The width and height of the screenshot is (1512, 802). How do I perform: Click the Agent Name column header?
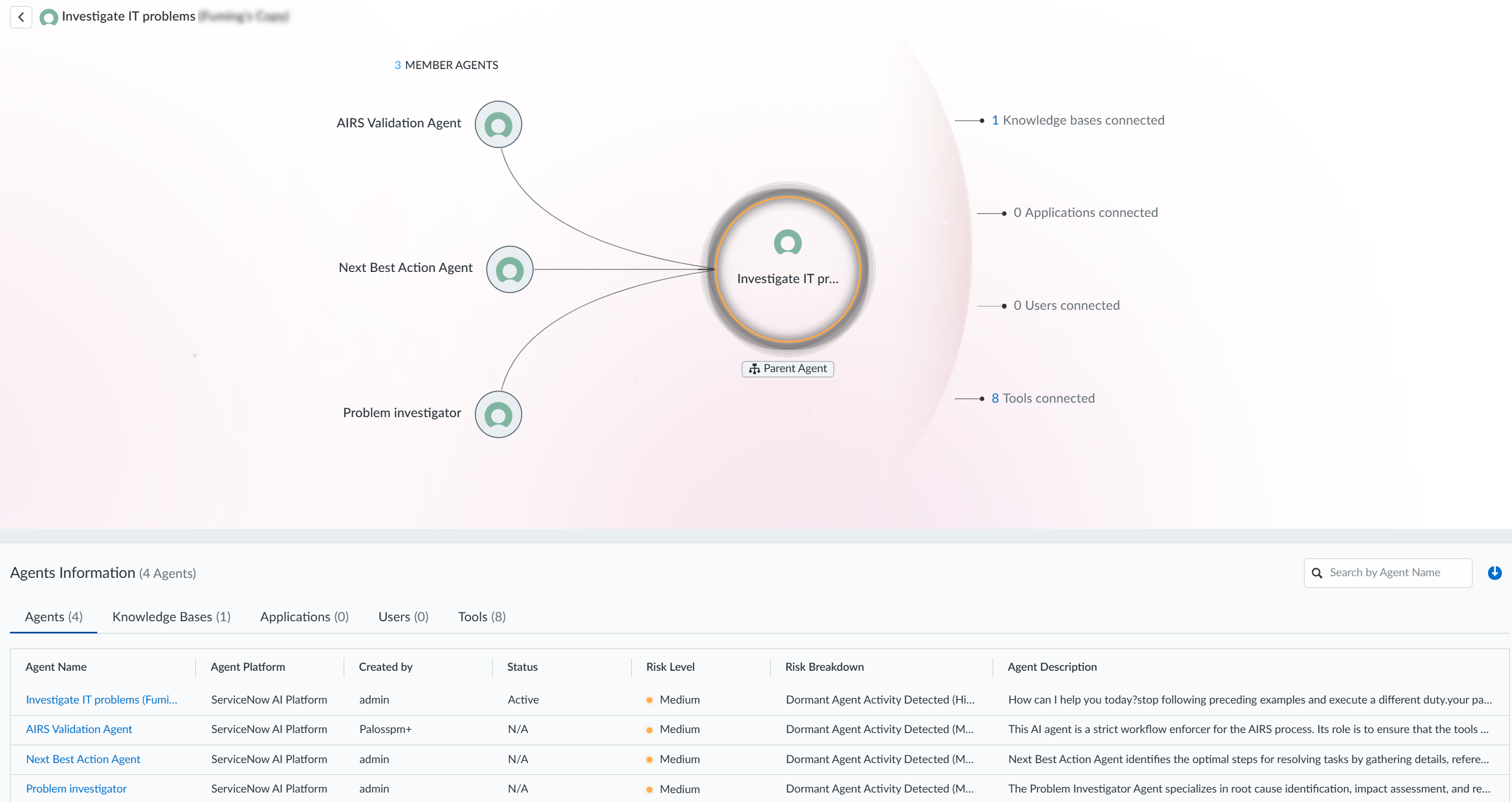coord(56,667)
